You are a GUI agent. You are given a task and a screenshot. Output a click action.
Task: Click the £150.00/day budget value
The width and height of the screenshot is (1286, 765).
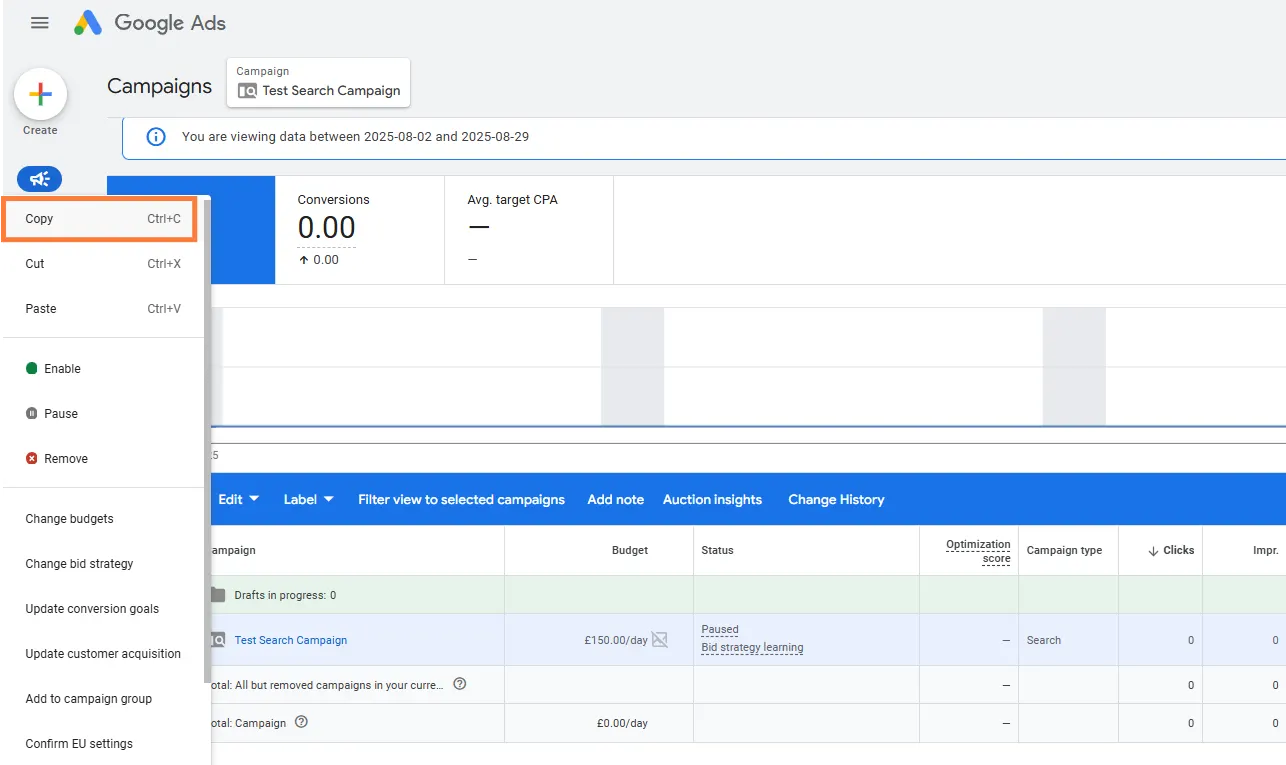pyautogui.click(x=616, y=640)
